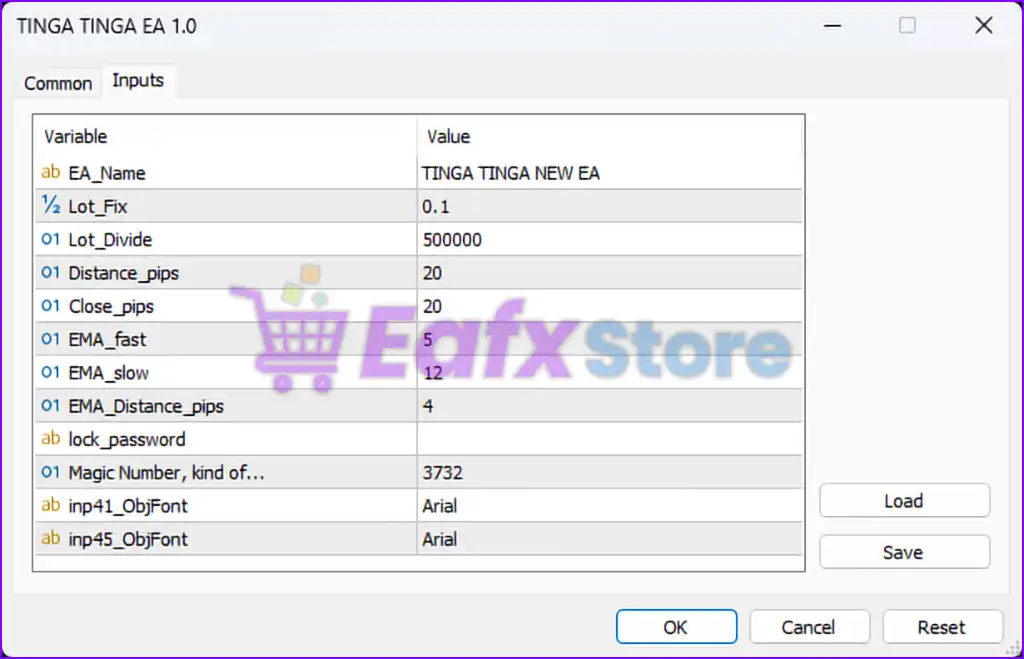Edit the inp41_ObjFont value Arial
1024x659 pixels.
click(610, 506)
